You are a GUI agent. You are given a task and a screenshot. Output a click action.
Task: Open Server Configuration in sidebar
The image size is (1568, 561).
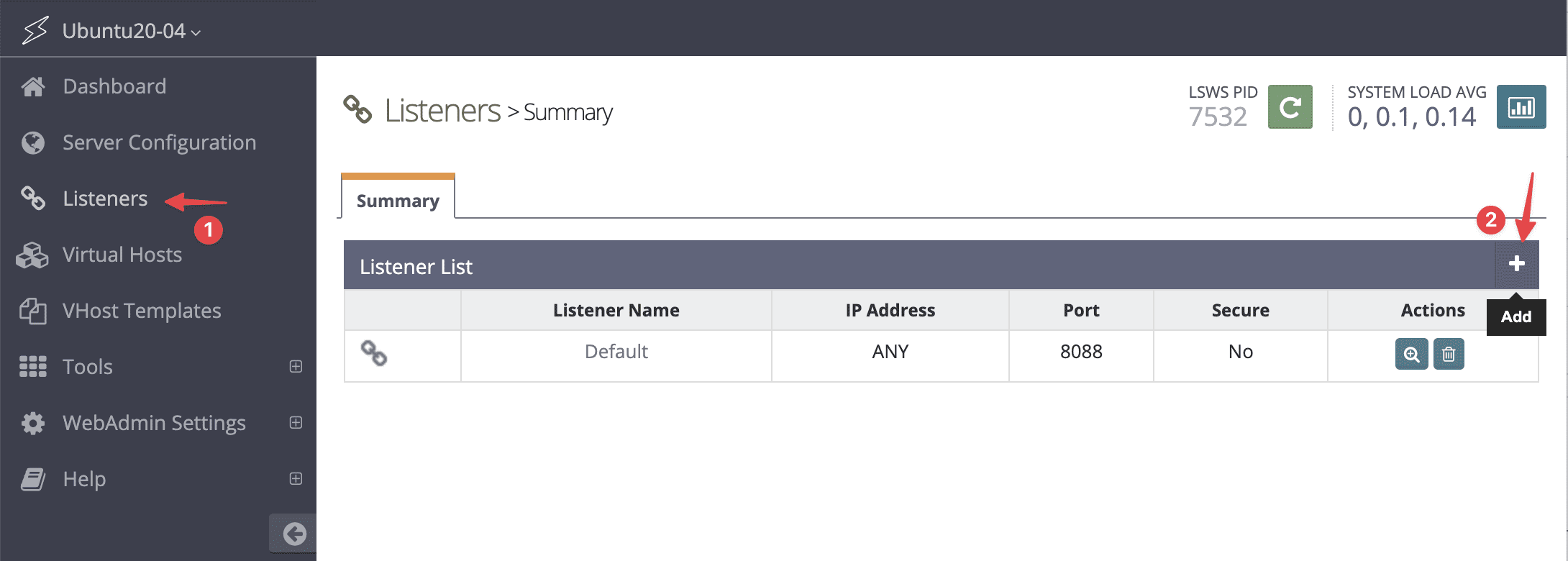(x=159, y=143)
